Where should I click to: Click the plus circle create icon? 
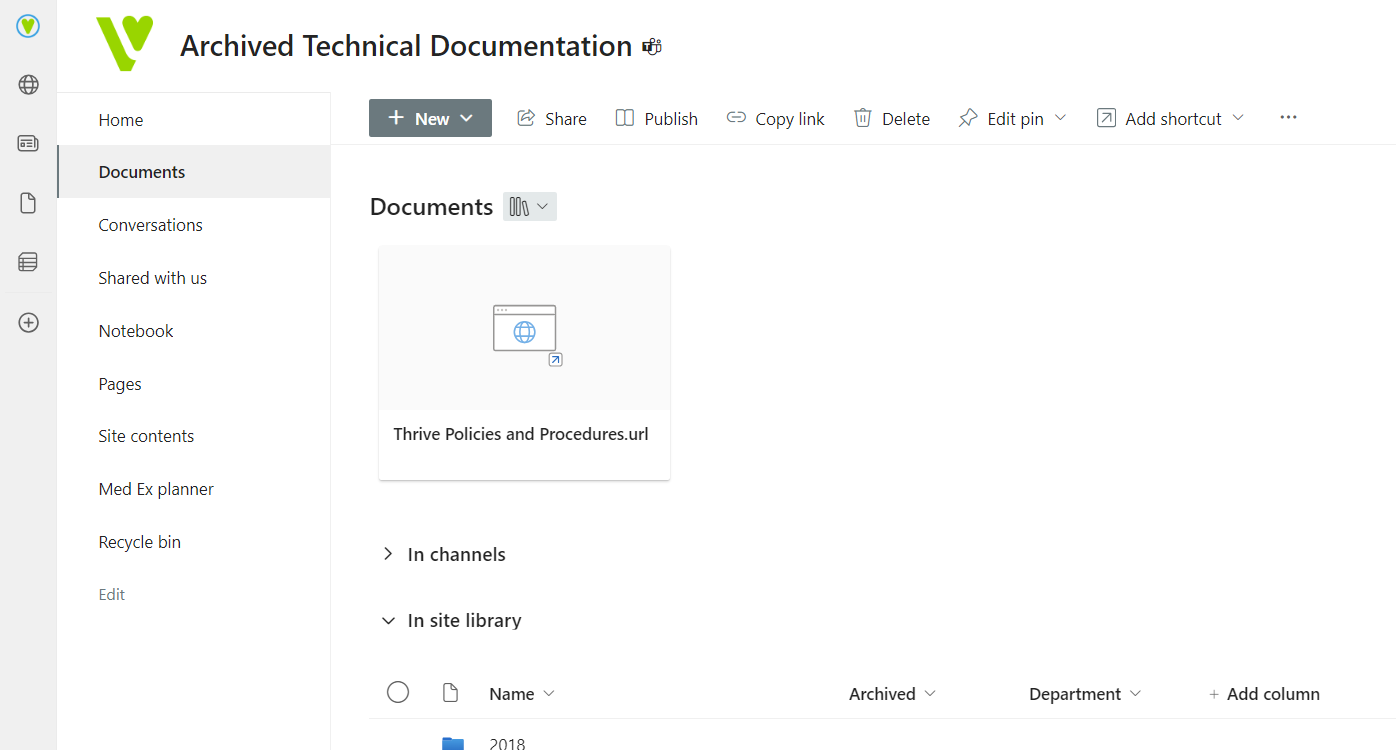coord(28,323)
